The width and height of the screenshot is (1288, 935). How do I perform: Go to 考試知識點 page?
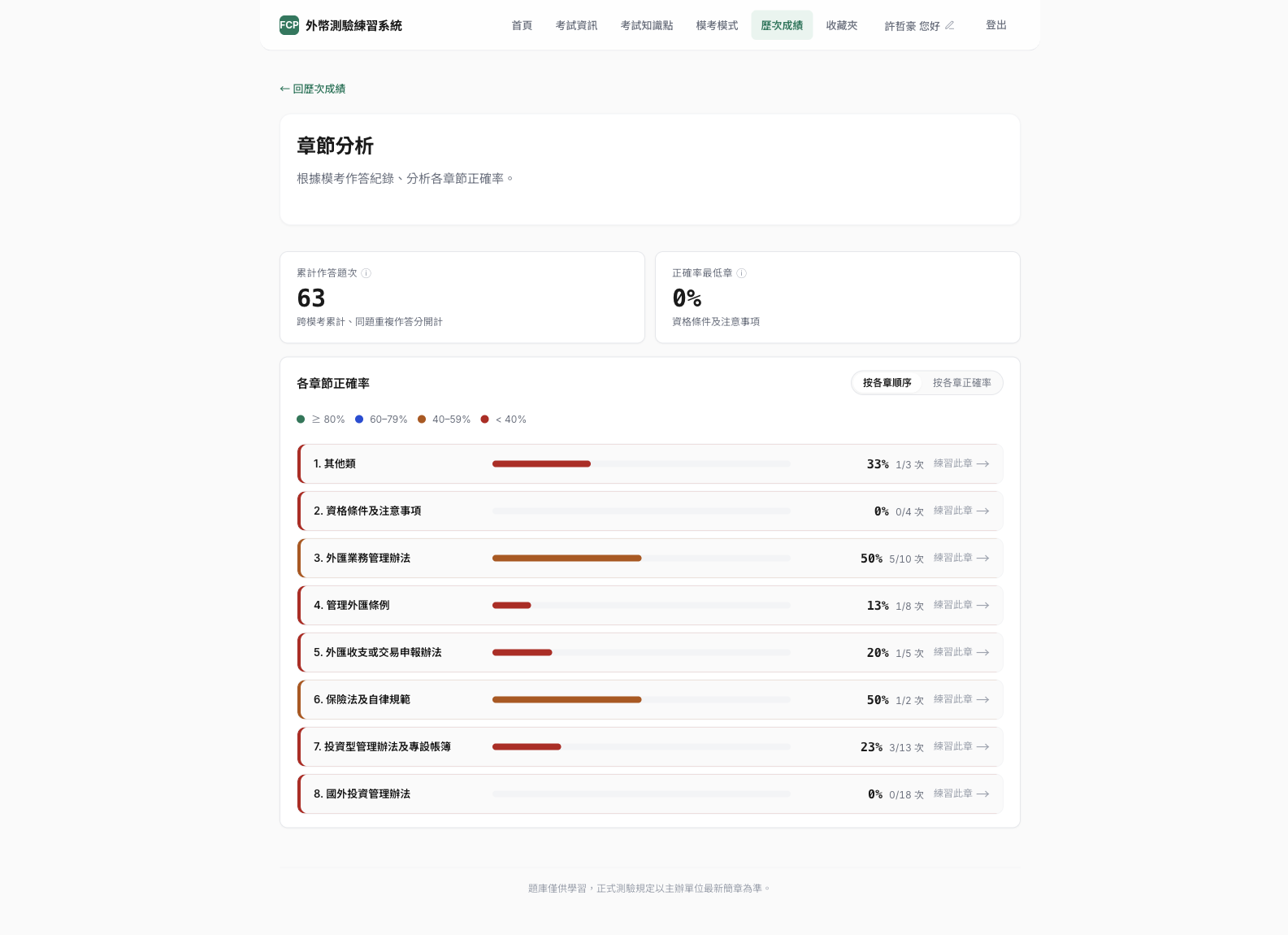(647, 25)
